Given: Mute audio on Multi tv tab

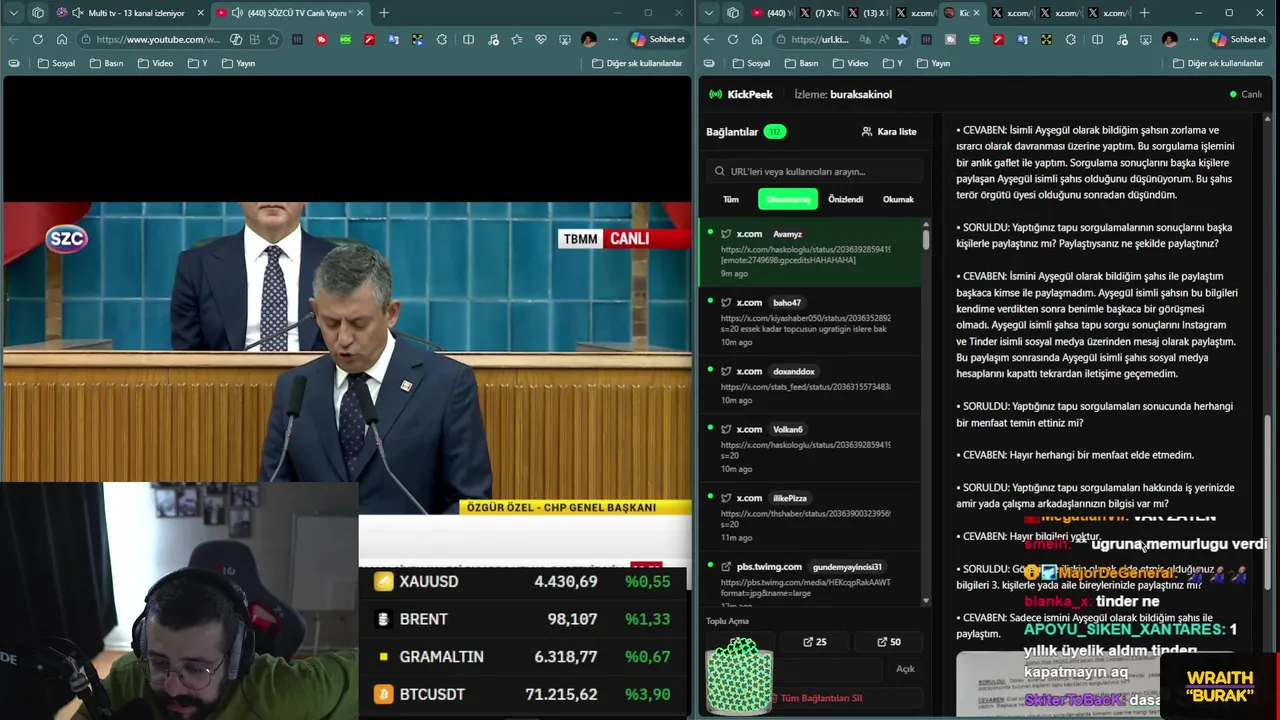Looking at the screenshot, I should 78,13.
